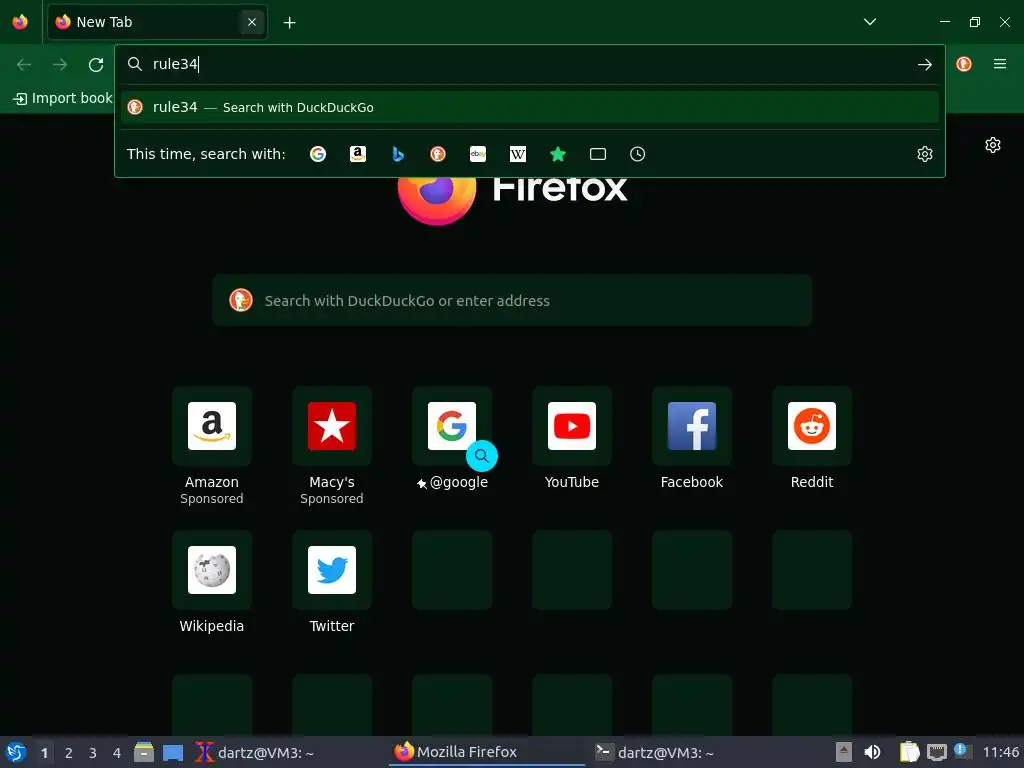
Task: Open a new tab with plus button
Action: (289, 23)
